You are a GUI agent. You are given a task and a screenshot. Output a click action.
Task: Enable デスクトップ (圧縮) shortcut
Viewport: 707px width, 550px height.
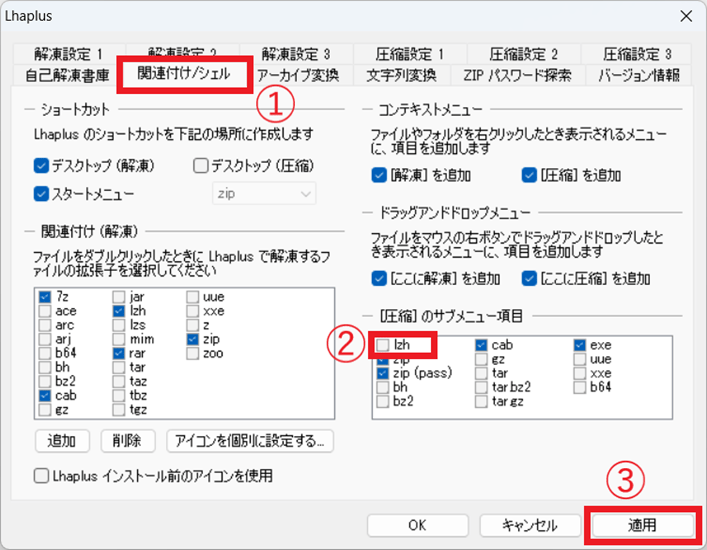[200, 166]
